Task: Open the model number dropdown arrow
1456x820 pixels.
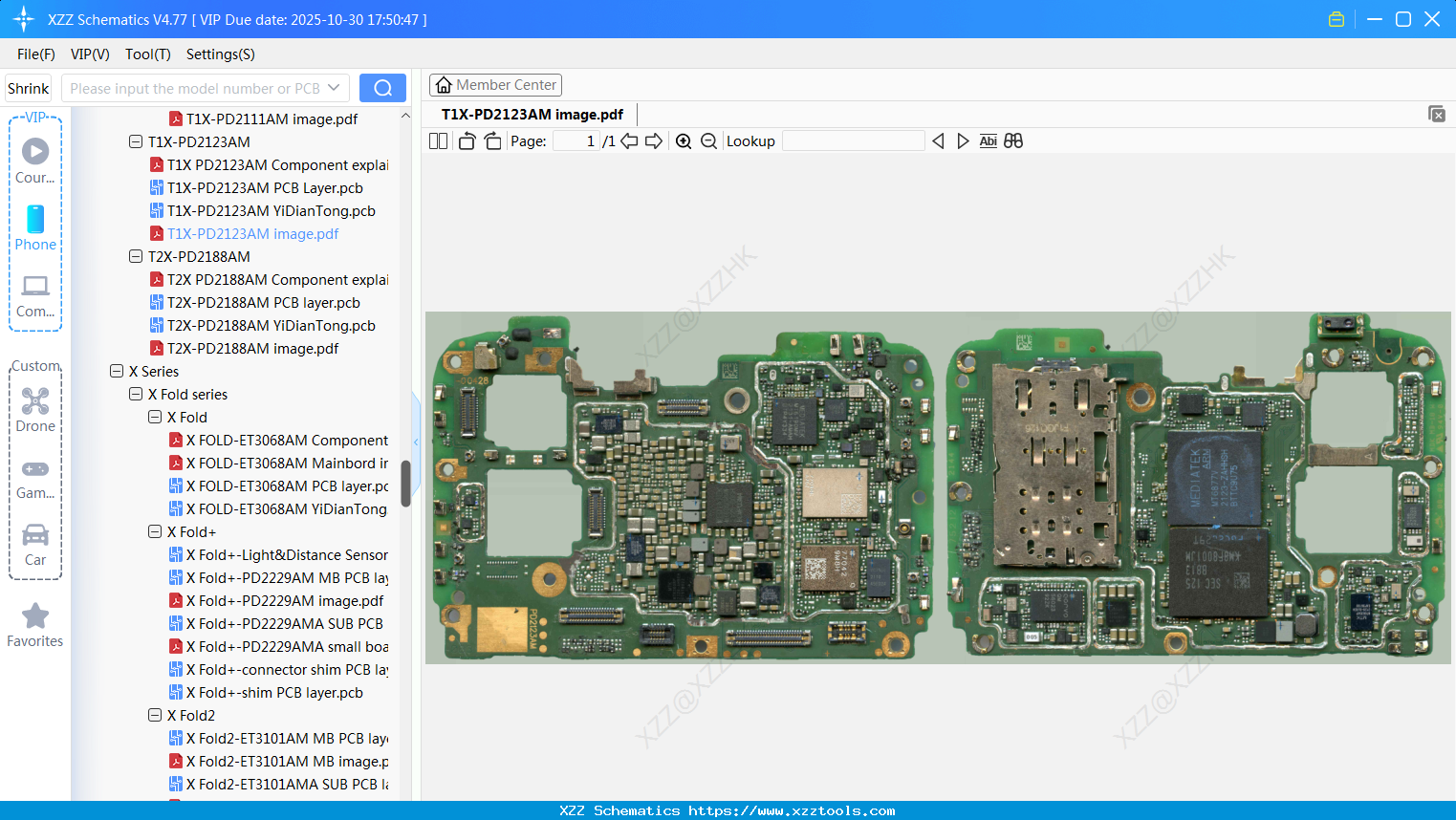Action: [334, 88]
